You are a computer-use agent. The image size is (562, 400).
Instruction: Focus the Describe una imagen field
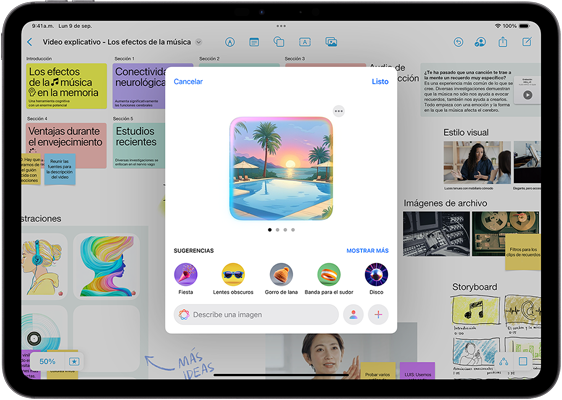click(256, 315)
